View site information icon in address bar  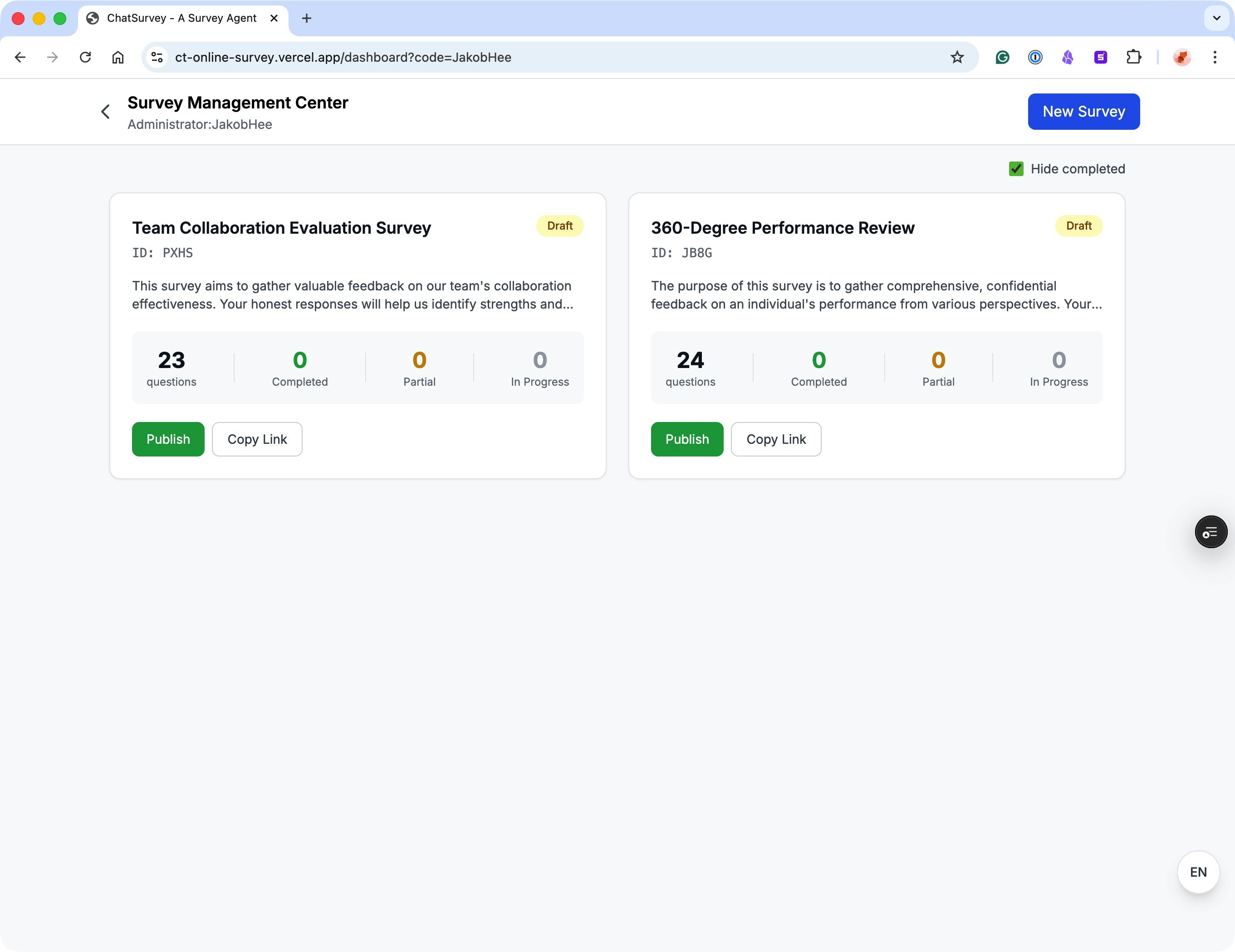coord(157,57)
